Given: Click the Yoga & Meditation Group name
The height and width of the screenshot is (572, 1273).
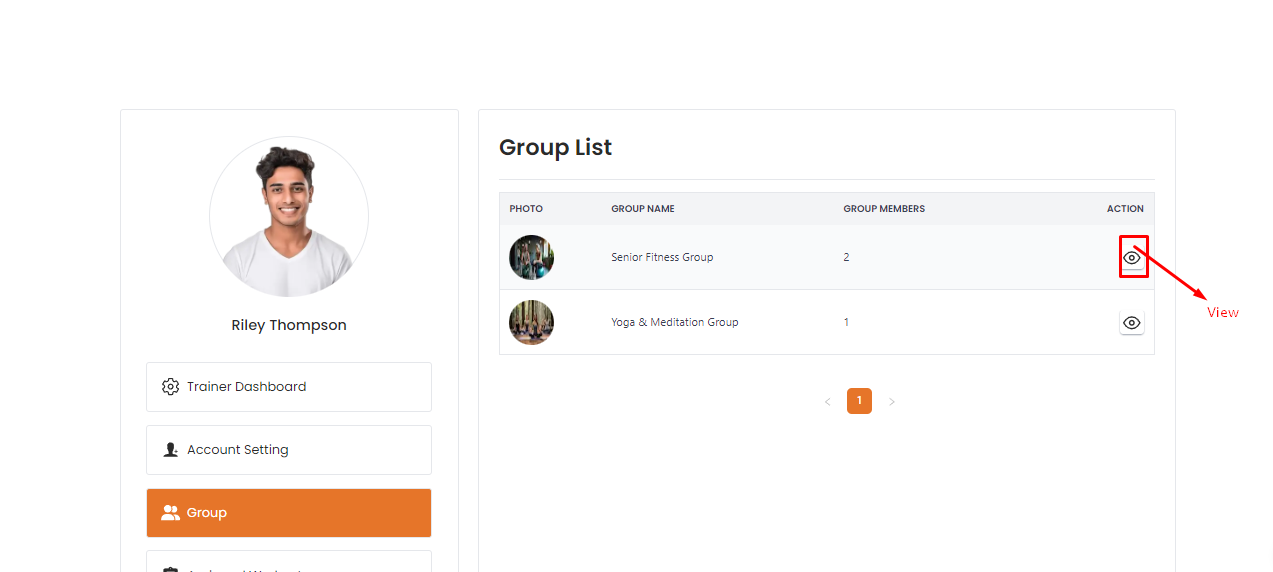Looking at the screenshot, I should (674, 322).
